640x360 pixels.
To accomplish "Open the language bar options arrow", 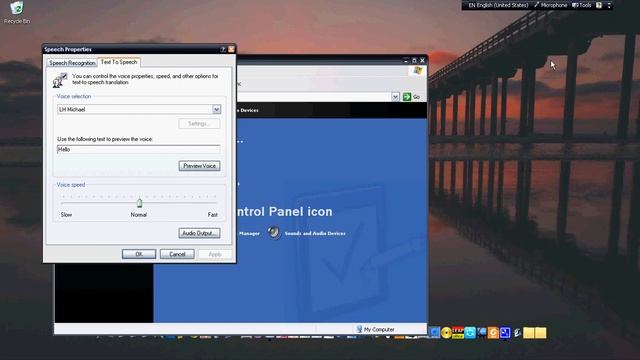I will coord(609,5).
